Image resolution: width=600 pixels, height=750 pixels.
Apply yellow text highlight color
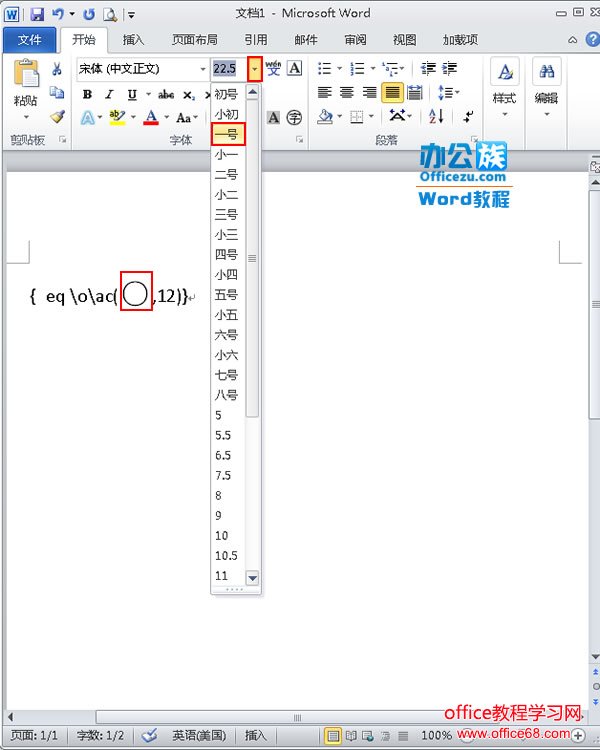tap(117, 118)
